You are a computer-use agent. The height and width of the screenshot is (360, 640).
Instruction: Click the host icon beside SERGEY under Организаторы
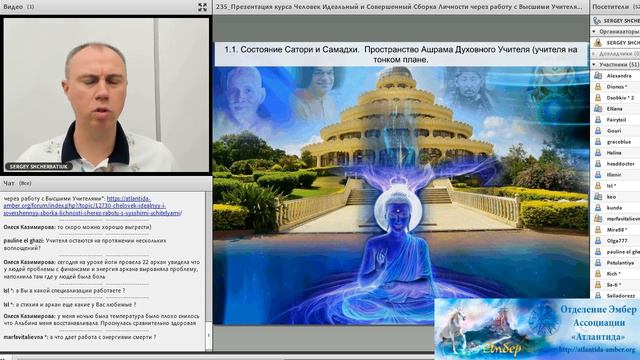pyautogui.click(x=598, y=42)
